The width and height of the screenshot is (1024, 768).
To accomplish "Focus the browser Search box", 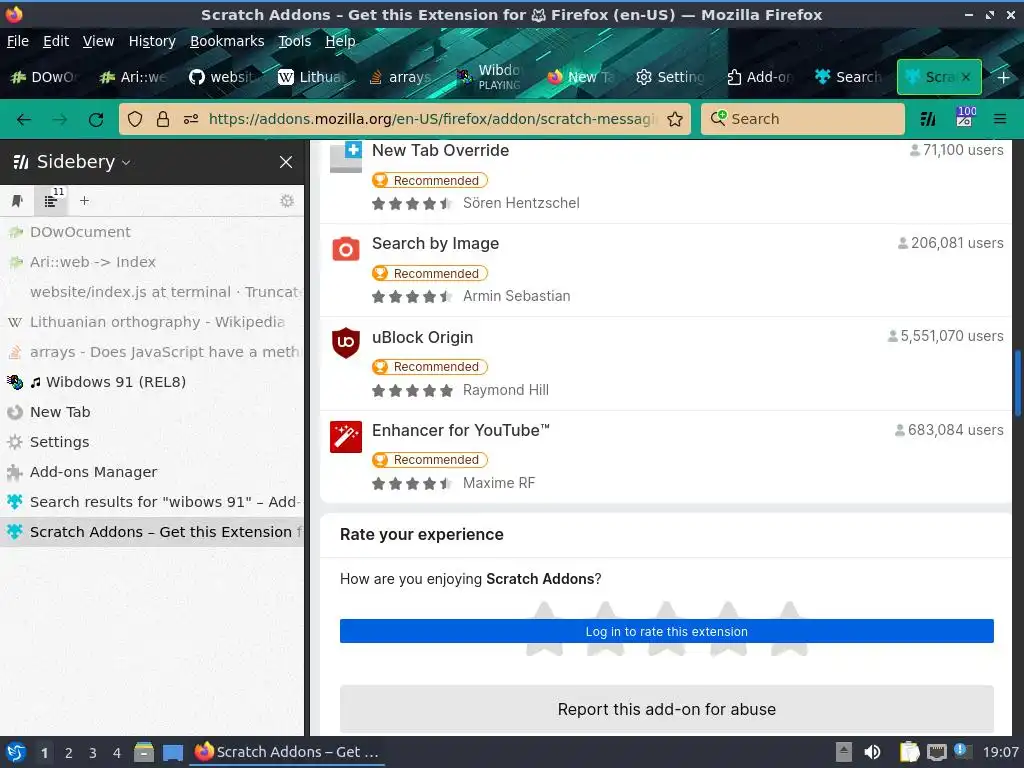I will pyautogui.click(x=803, y=119).
